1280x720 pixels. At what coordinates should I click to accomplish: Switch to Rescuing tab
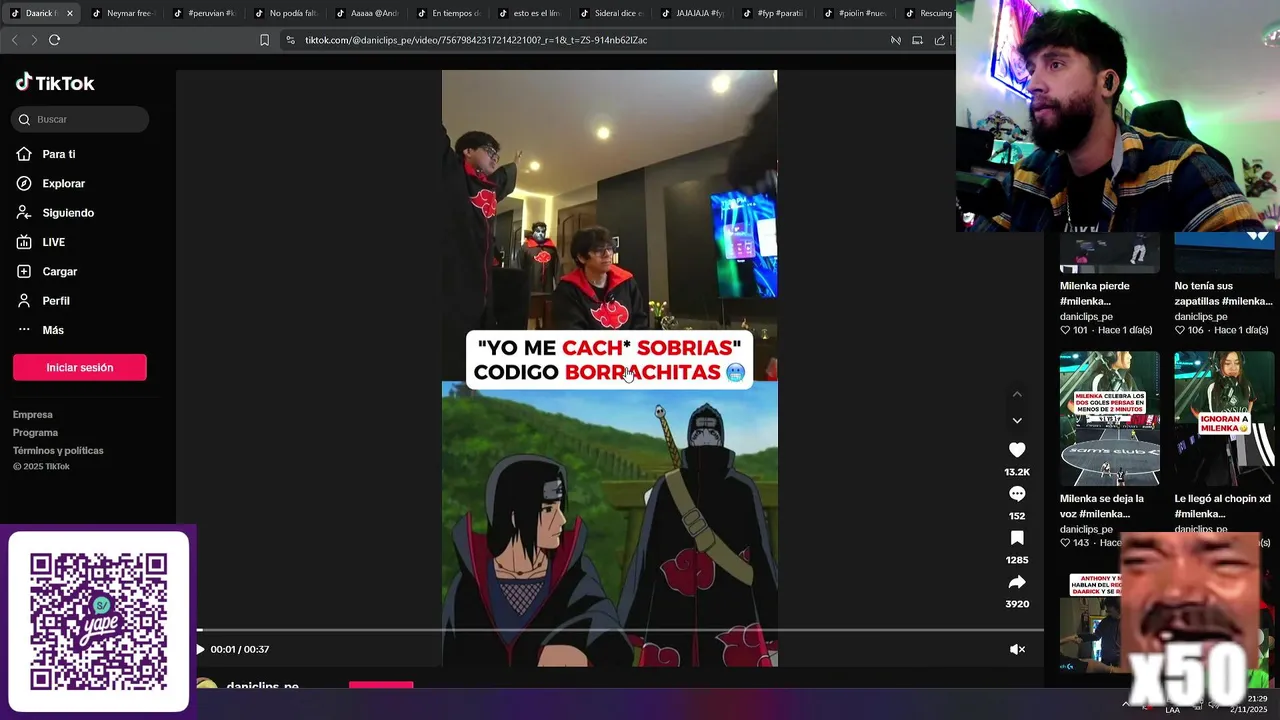click(x=930, y=14)
